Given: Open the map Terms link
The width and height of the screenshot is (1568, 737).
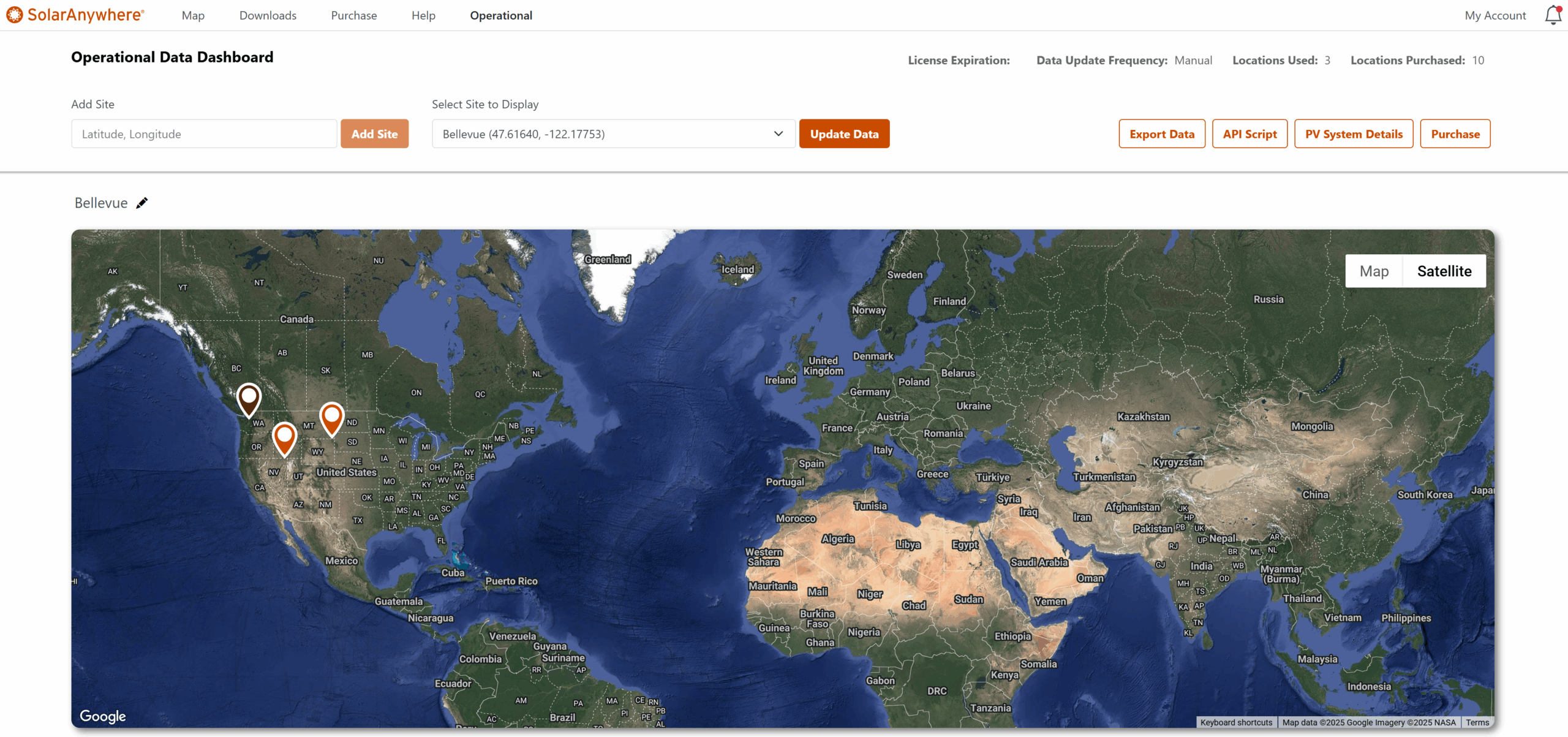Looking at the screenshot, I should click(1477, 722).
